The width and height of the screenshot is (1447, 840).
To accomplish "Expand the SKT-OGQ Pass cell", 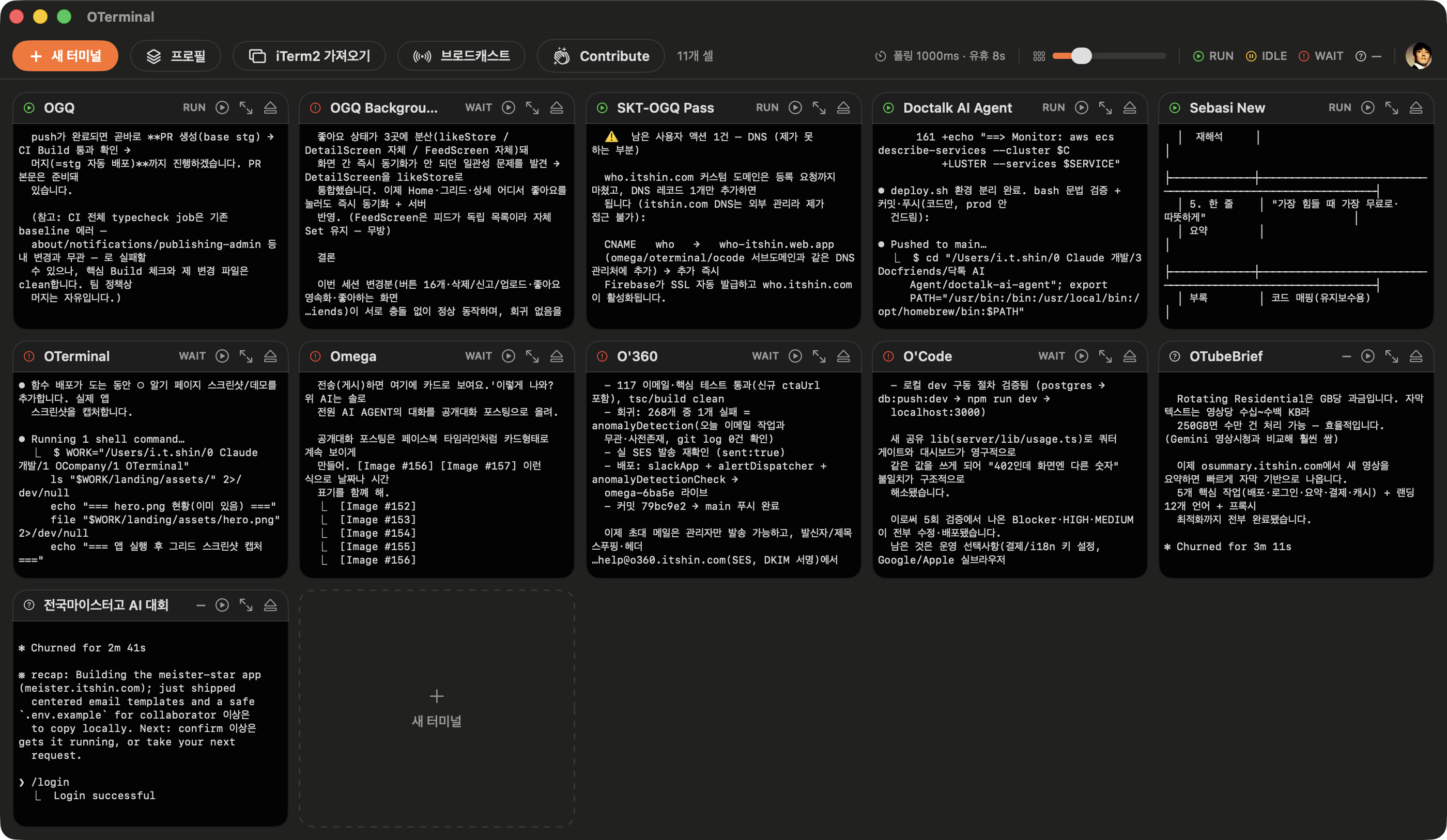I will [820, 107].
